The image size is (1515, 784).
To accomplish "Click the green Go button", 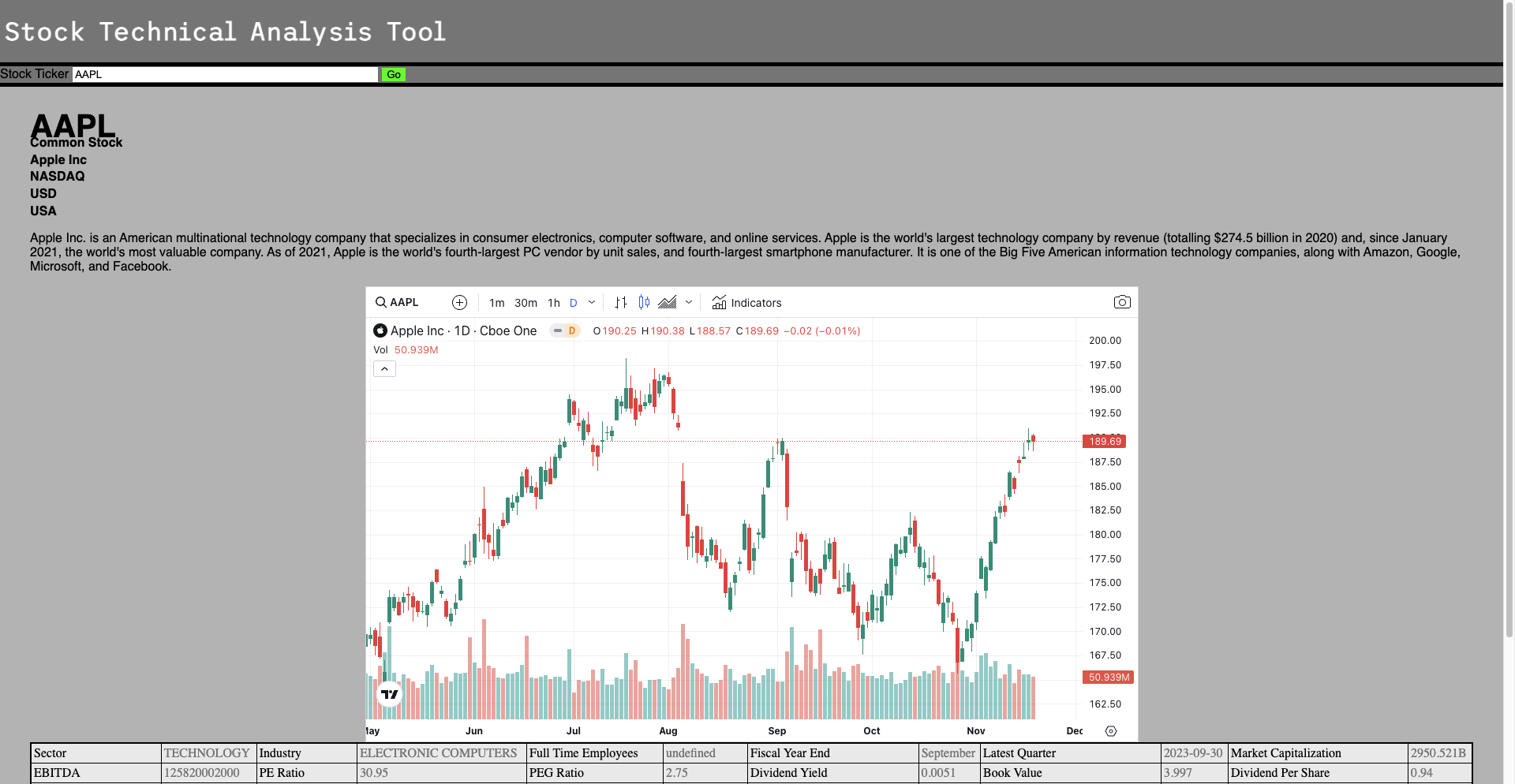I will (393, 74).
